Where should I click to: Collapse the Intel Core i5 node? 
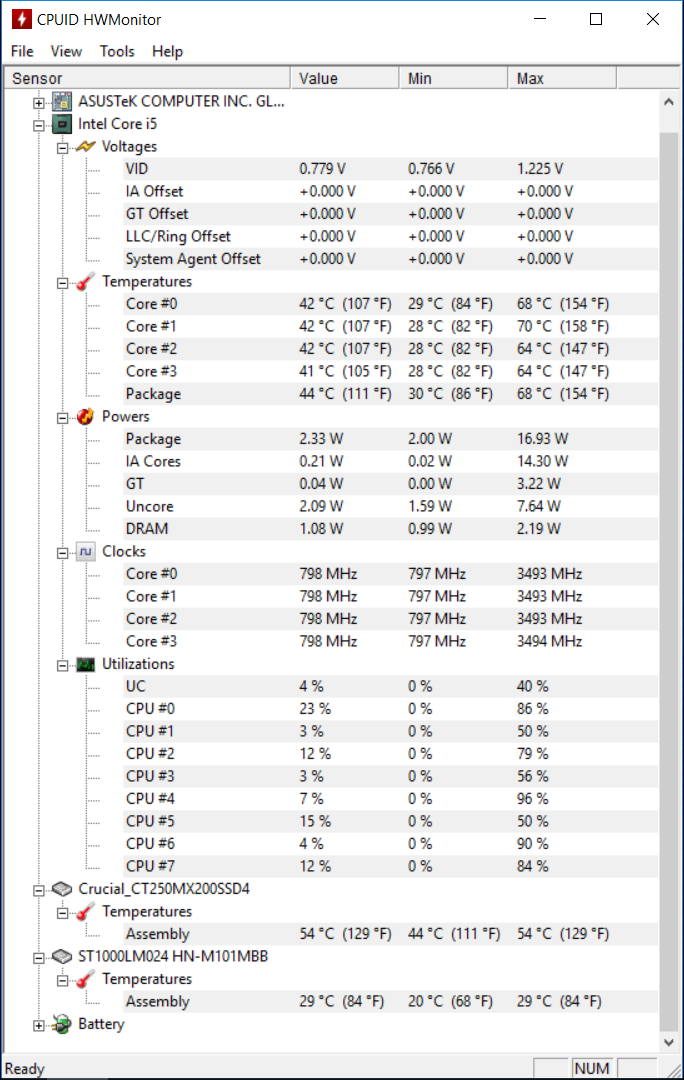click(39, 125)
